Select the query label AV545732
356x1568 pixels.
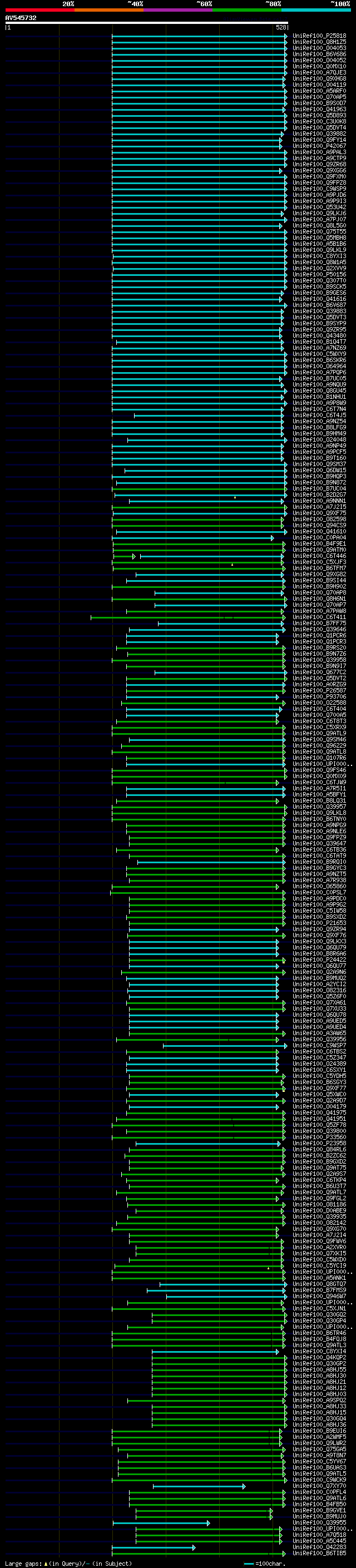21,18
